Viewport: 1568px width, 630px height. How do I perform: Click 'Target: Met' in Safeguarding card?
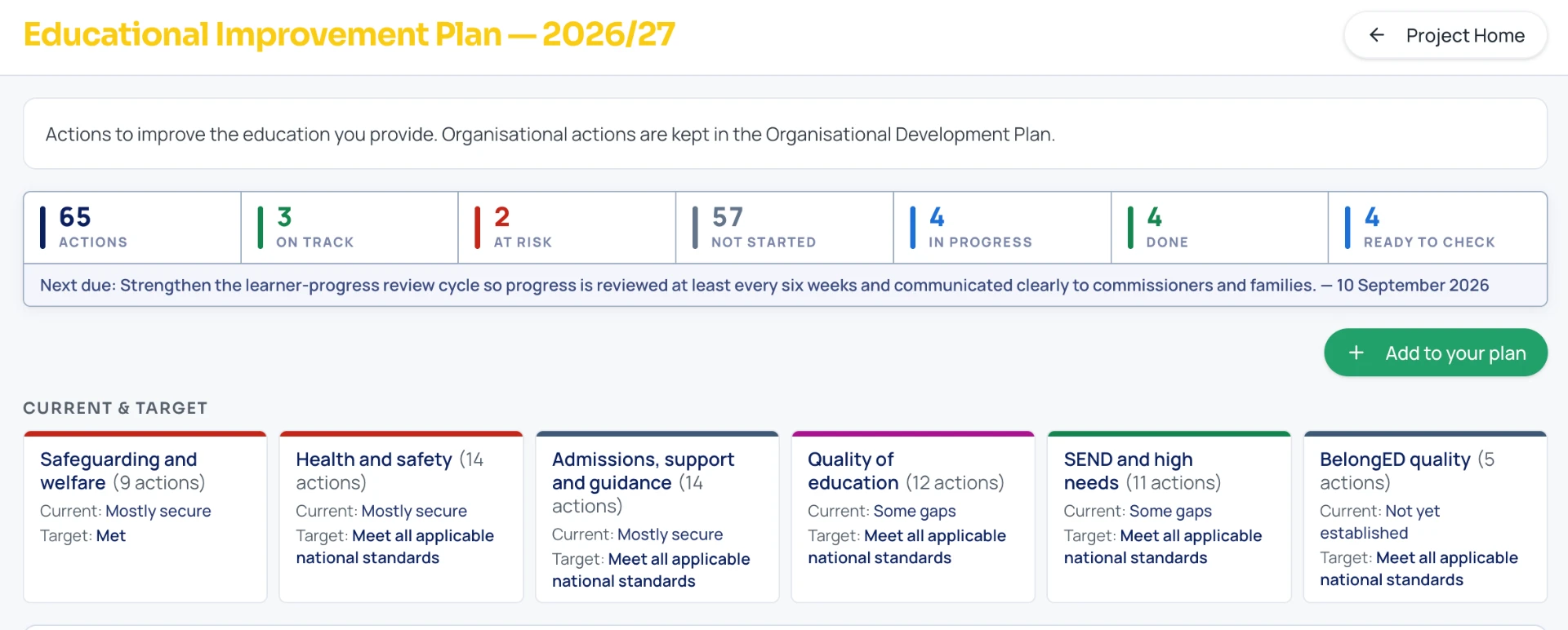tap(82, 535)
